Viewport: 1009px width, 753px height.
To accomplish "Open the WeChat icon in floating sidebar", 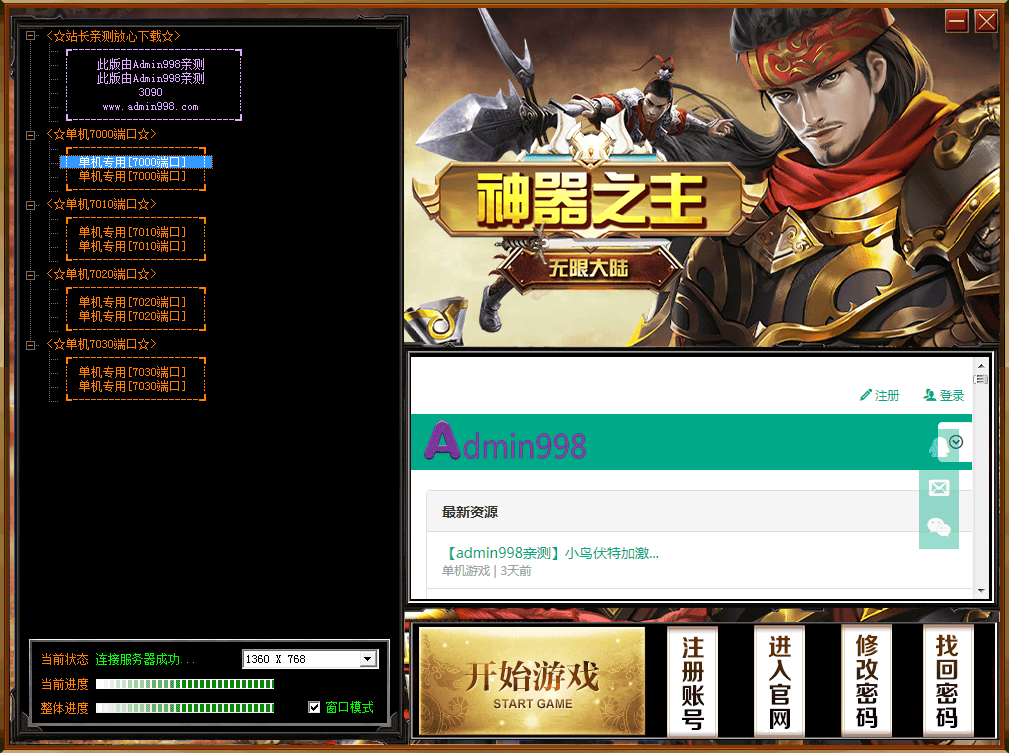I will click(939, 528).
